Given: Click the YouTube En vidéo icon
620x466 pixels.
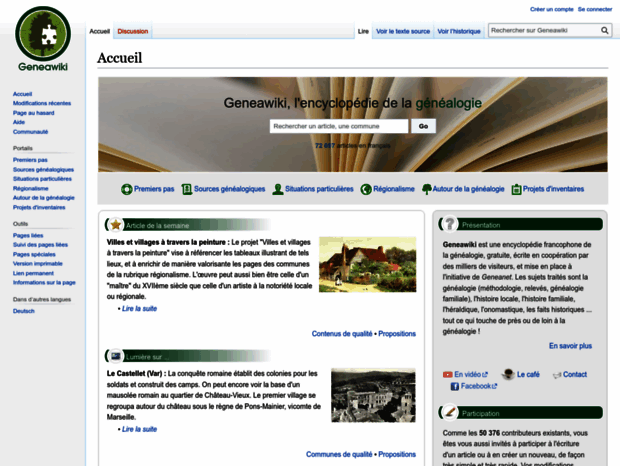Looking at the screenshot, I should 447,375.
